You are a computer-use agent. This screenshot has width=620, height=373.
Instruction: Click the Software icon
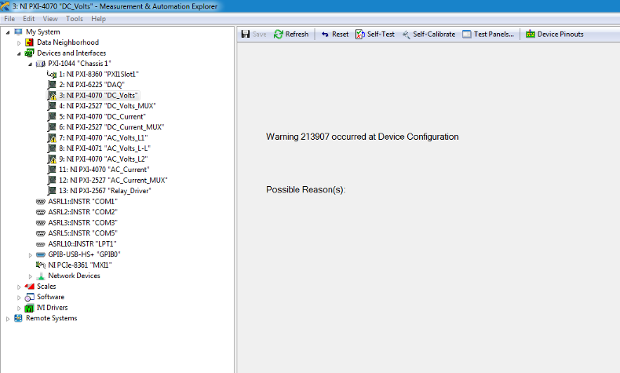click(x=29, y=297)
